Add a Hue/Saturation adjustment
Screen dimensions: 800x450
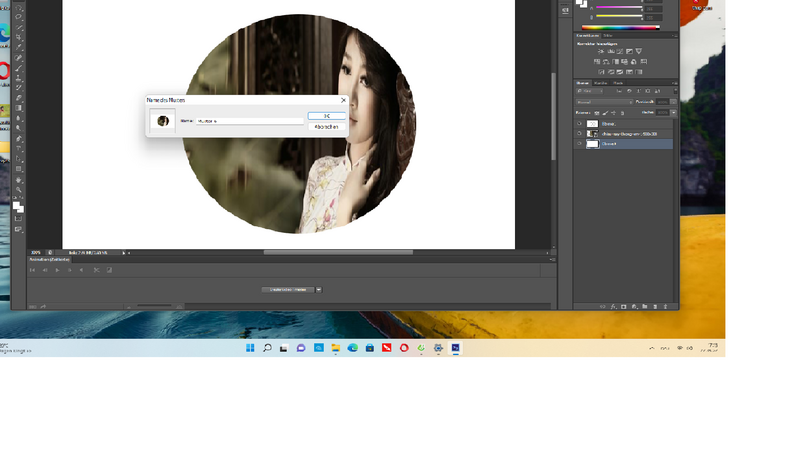[597, 62]
